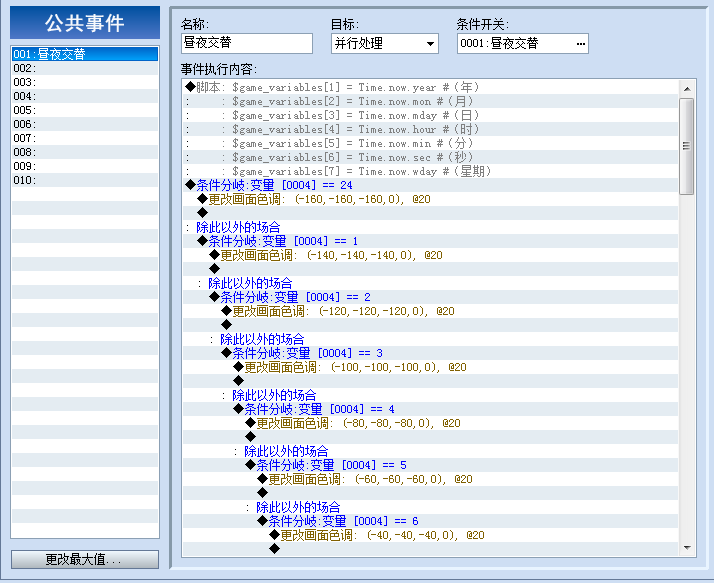This screenshot has height=583, width=714.
Task: Select tint command (-80,-80,-80,0)
Action: pyautogui.click(x=430, y=424)
